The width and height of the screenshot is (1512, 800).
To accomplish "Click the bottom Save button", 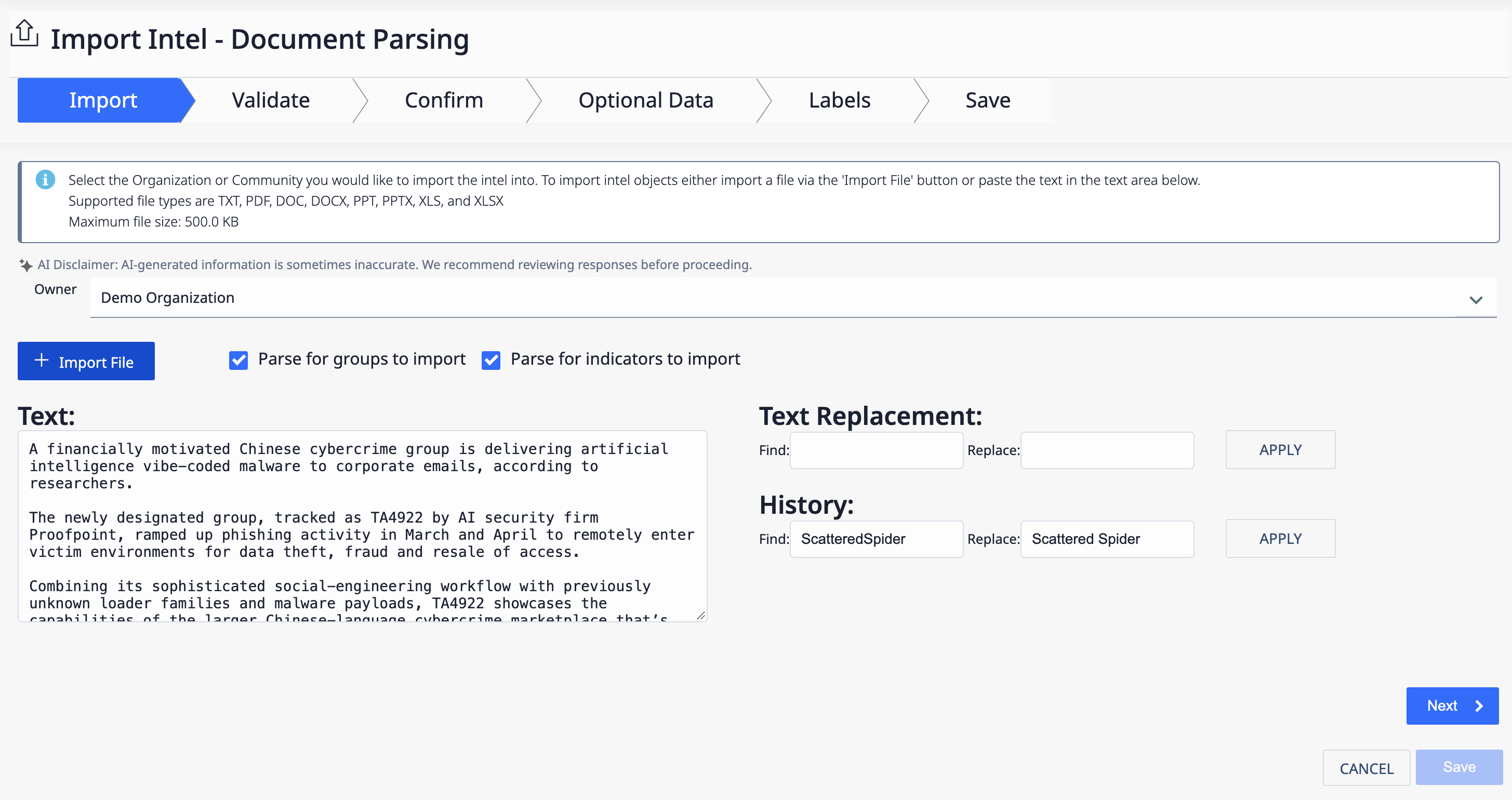I will pos(1459,768).
